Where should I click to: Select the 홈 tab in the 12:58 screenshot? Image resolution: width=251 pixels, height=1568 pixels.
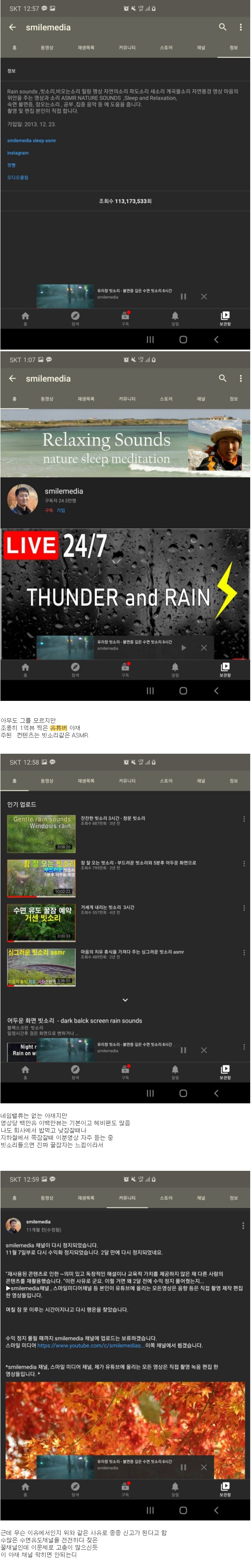[14, 781]
